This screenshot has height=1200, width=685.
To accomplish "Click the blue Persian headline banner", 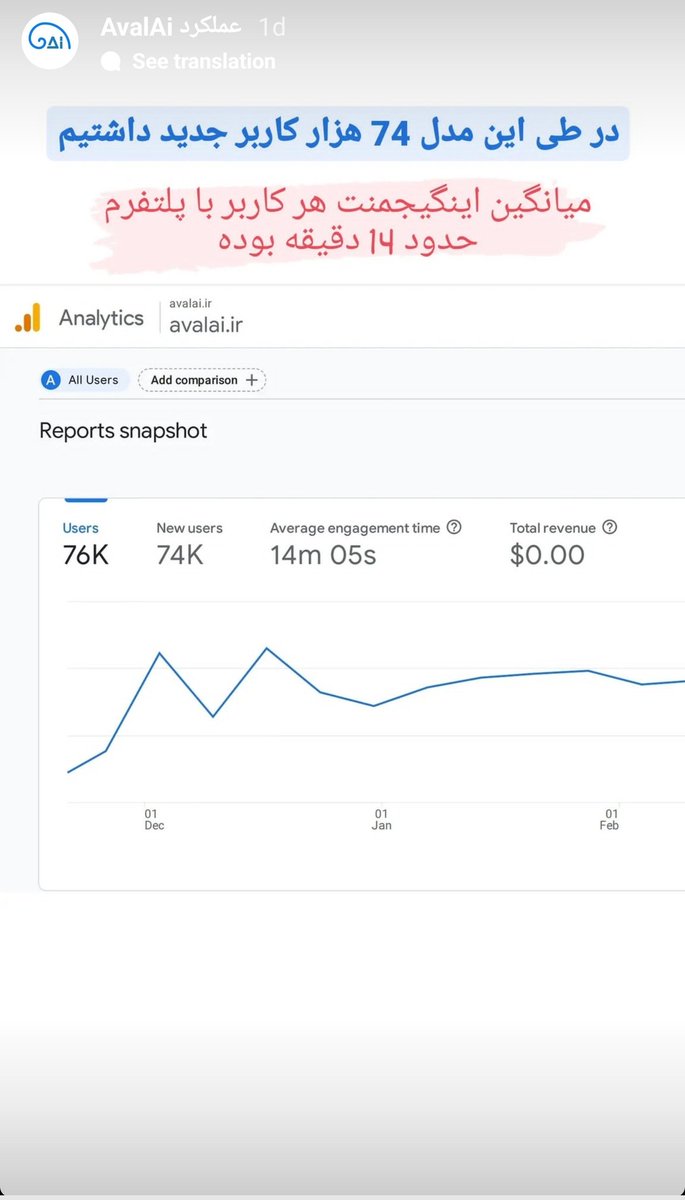I will (337, 133).
